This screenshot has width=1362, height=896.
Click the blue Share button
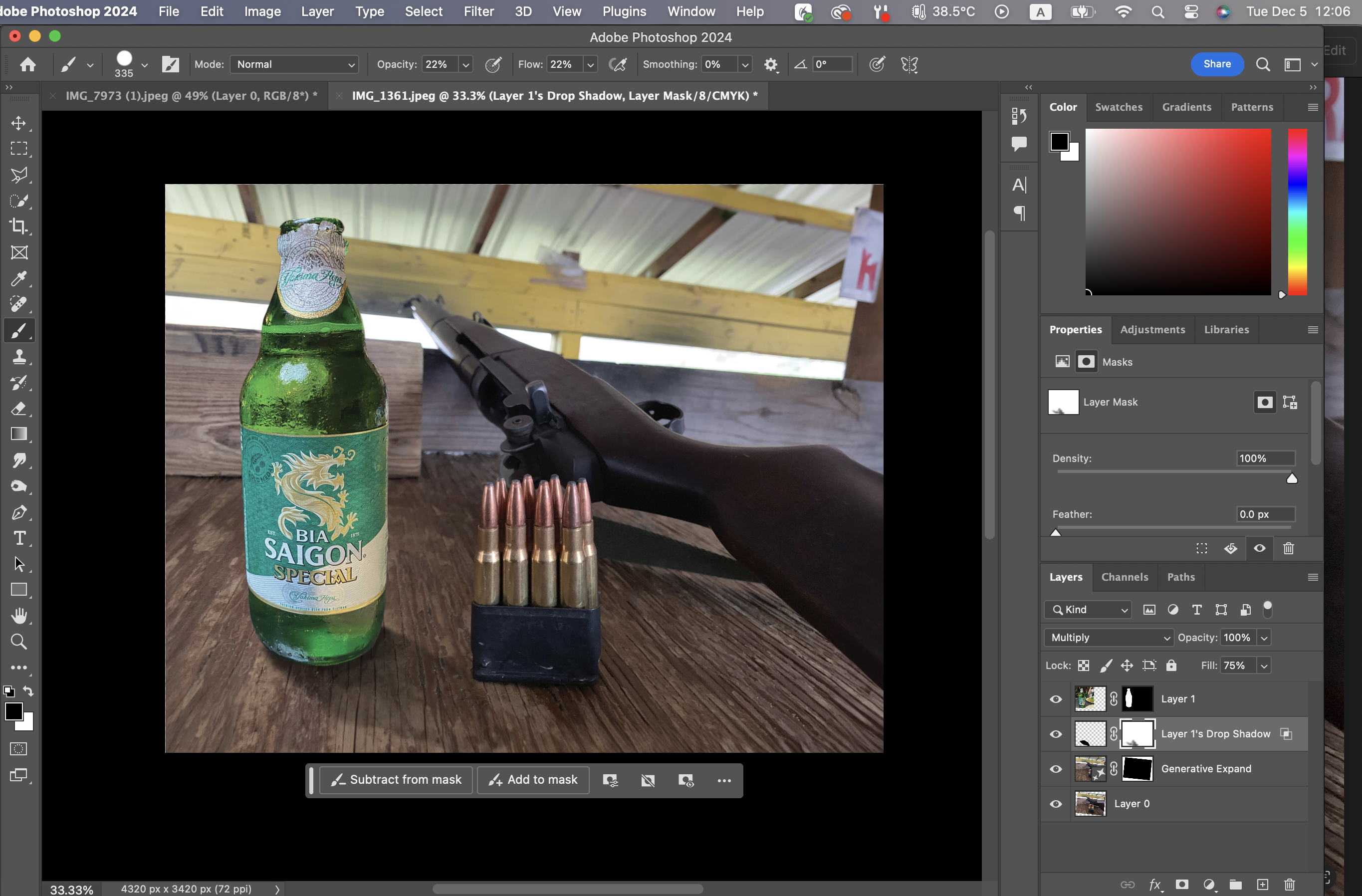(x=1217, y=64)
